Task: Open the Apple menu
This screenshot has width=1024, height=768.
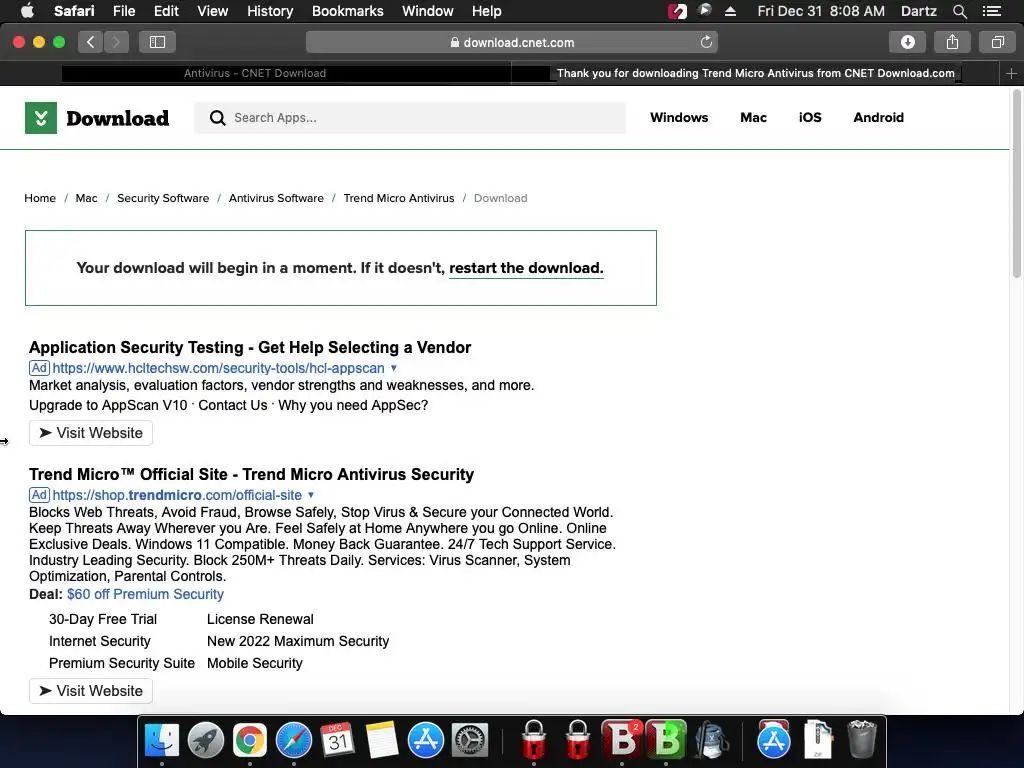Action: (27, 11)
